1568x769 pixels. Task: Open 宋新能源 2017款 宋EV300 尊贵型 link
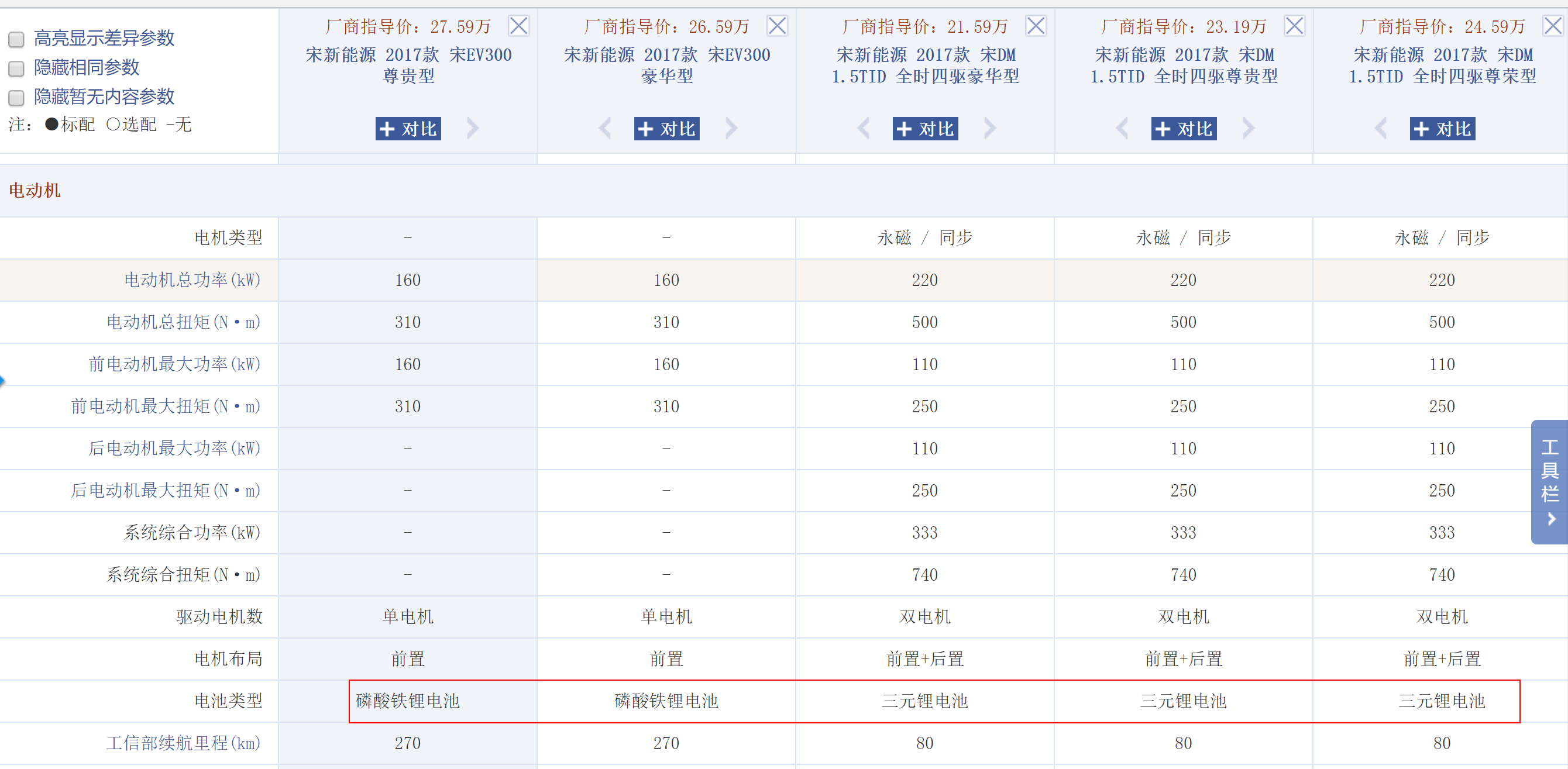408,65
